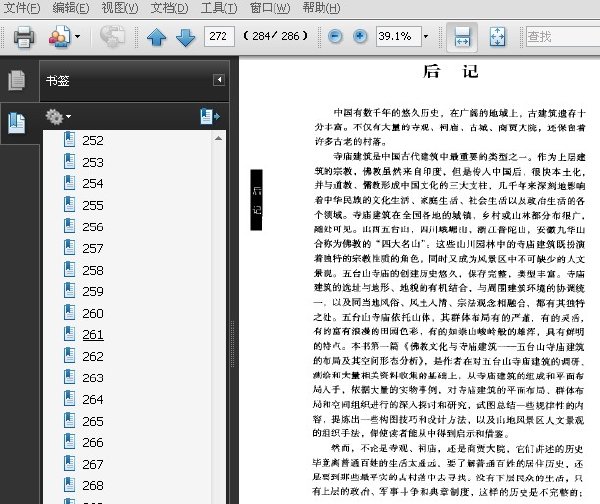Click the black 后记 side tab on page
The image size is (600, 504).
(x=256, y=200)
